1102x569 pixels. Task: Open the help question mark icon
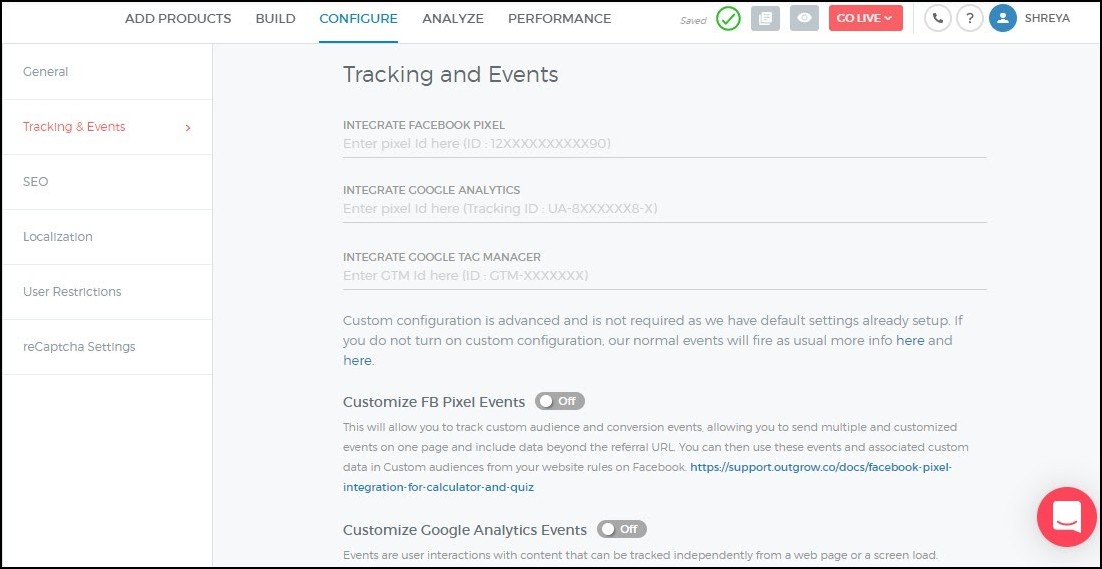(x=969, y=19)
